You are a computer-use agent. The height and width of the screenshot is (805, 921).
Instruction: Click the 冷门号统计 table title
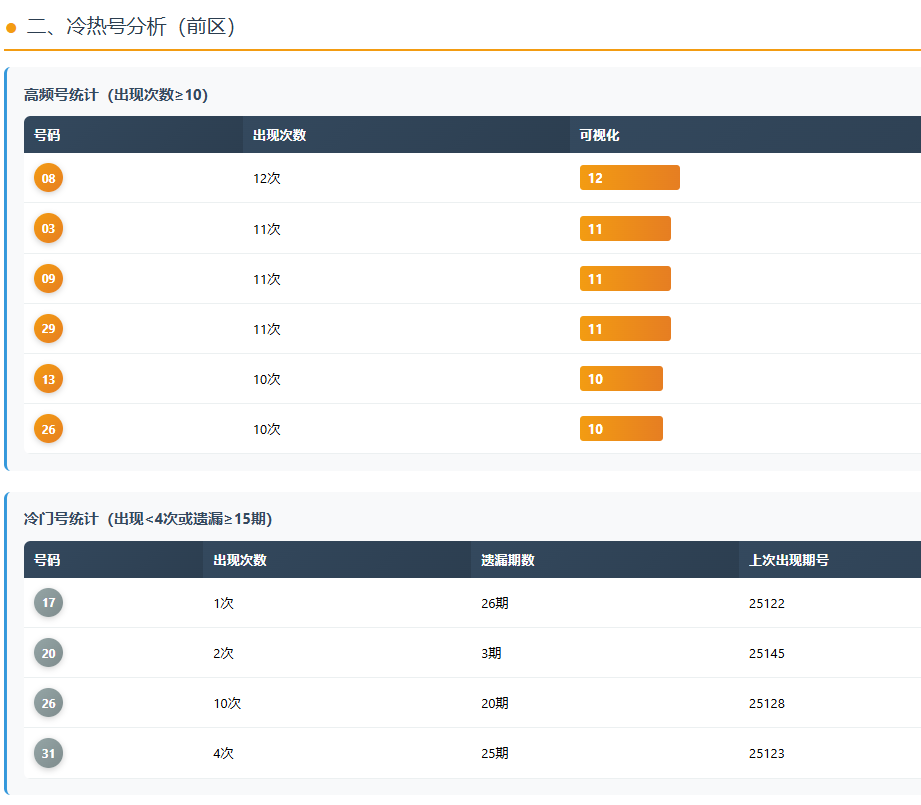(x=148, y=519)
